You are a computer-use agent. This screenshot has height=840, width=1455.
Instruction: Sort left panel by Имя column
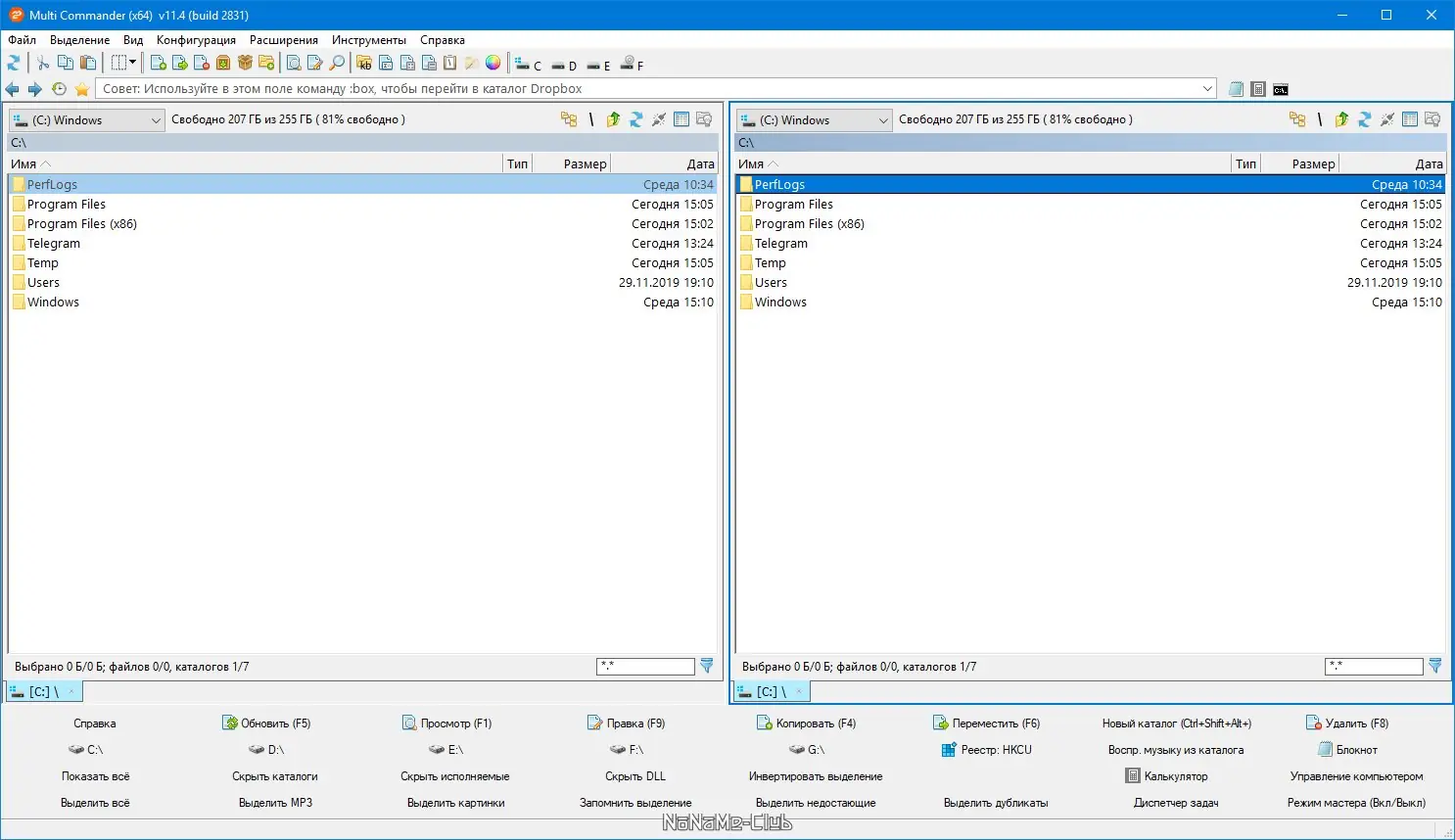[x=255, y=163]
